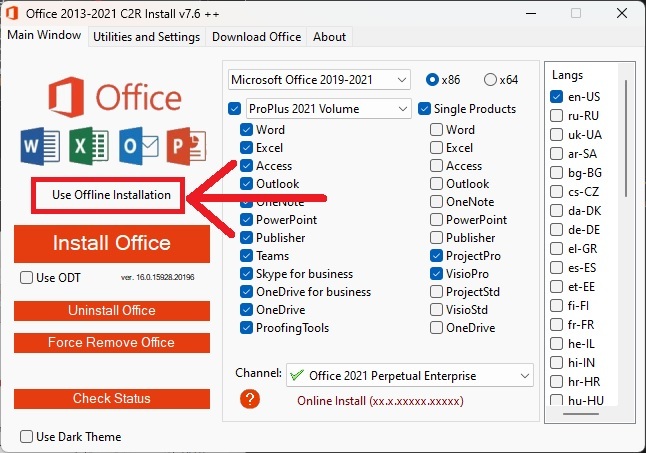
Task: Click the large Office logo
Action: coord(115,97)
